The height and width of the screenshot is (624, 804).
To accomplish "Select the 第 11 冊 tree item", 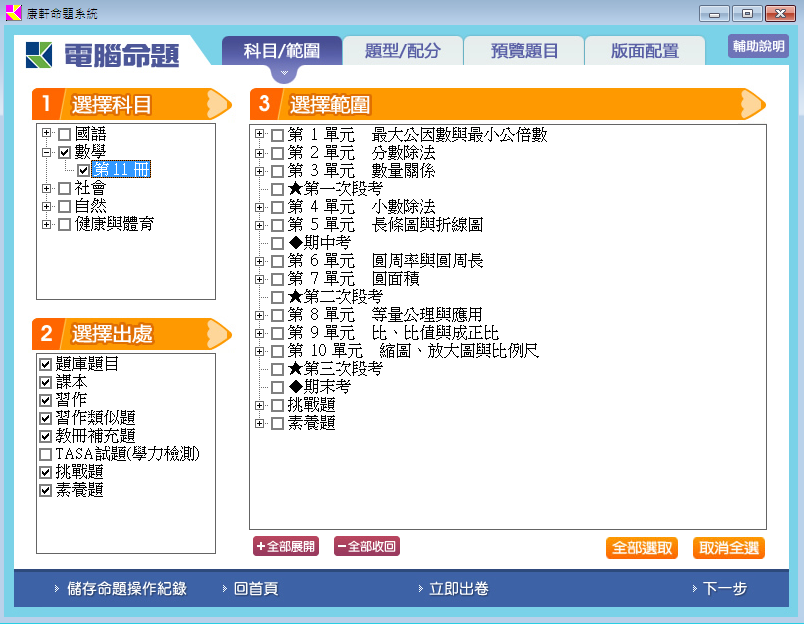I will tap(121, 170).
